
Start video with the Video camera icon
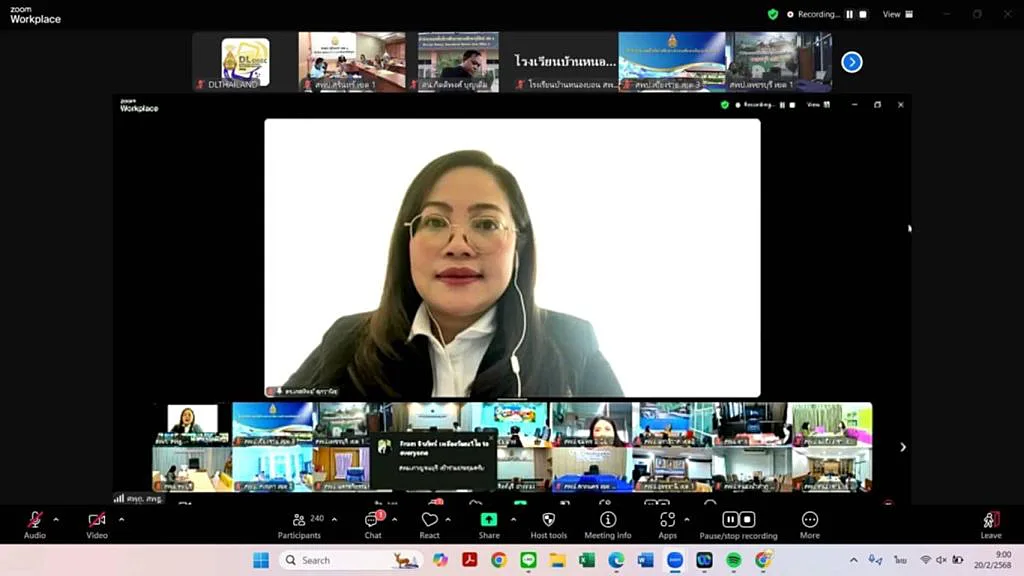point(97,520)
